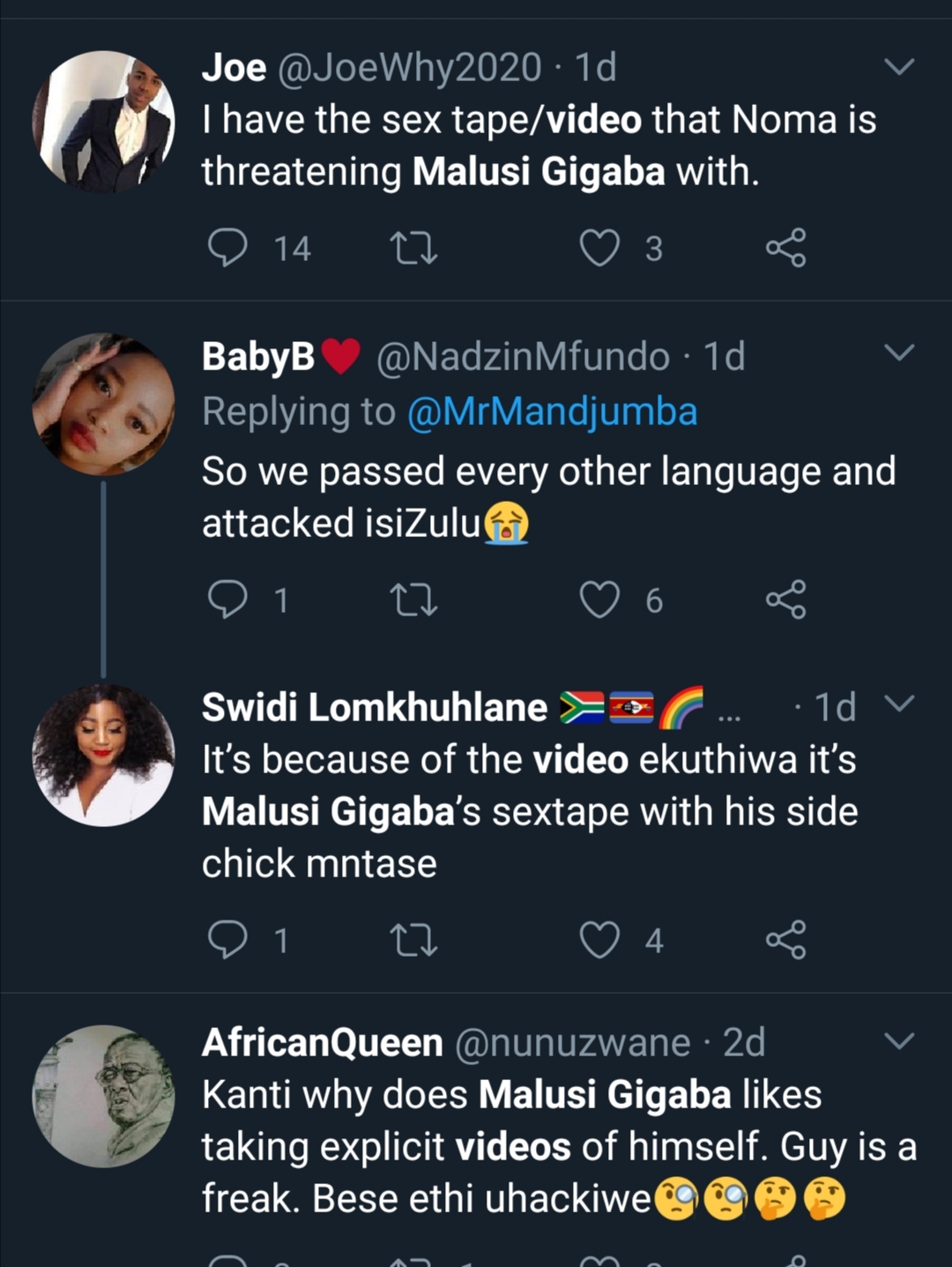Expand options chevron on BabyB's tweet
Viewport: 952px width, 1267px height.
point(898,354)
